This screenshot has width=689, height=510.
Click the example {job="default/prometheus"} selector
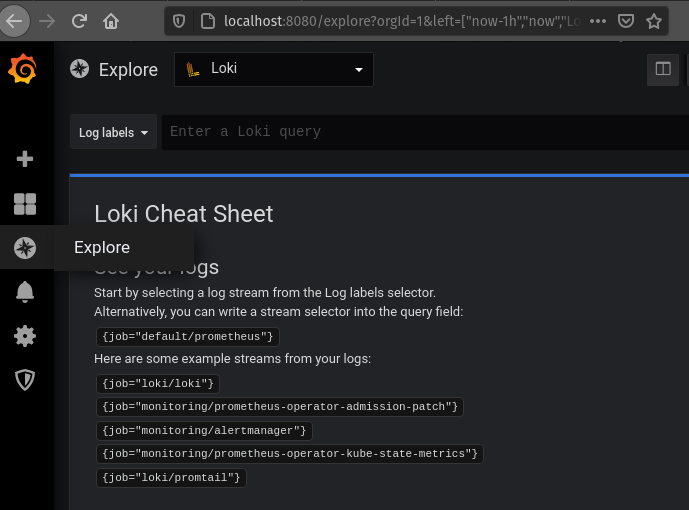pos(188,336)
